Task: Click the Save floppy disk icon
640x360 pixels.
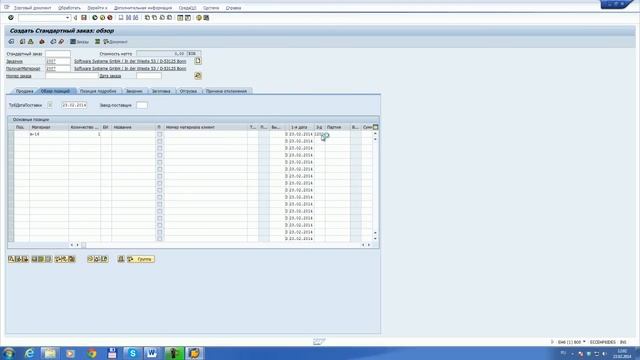Action: coord(84,18)
